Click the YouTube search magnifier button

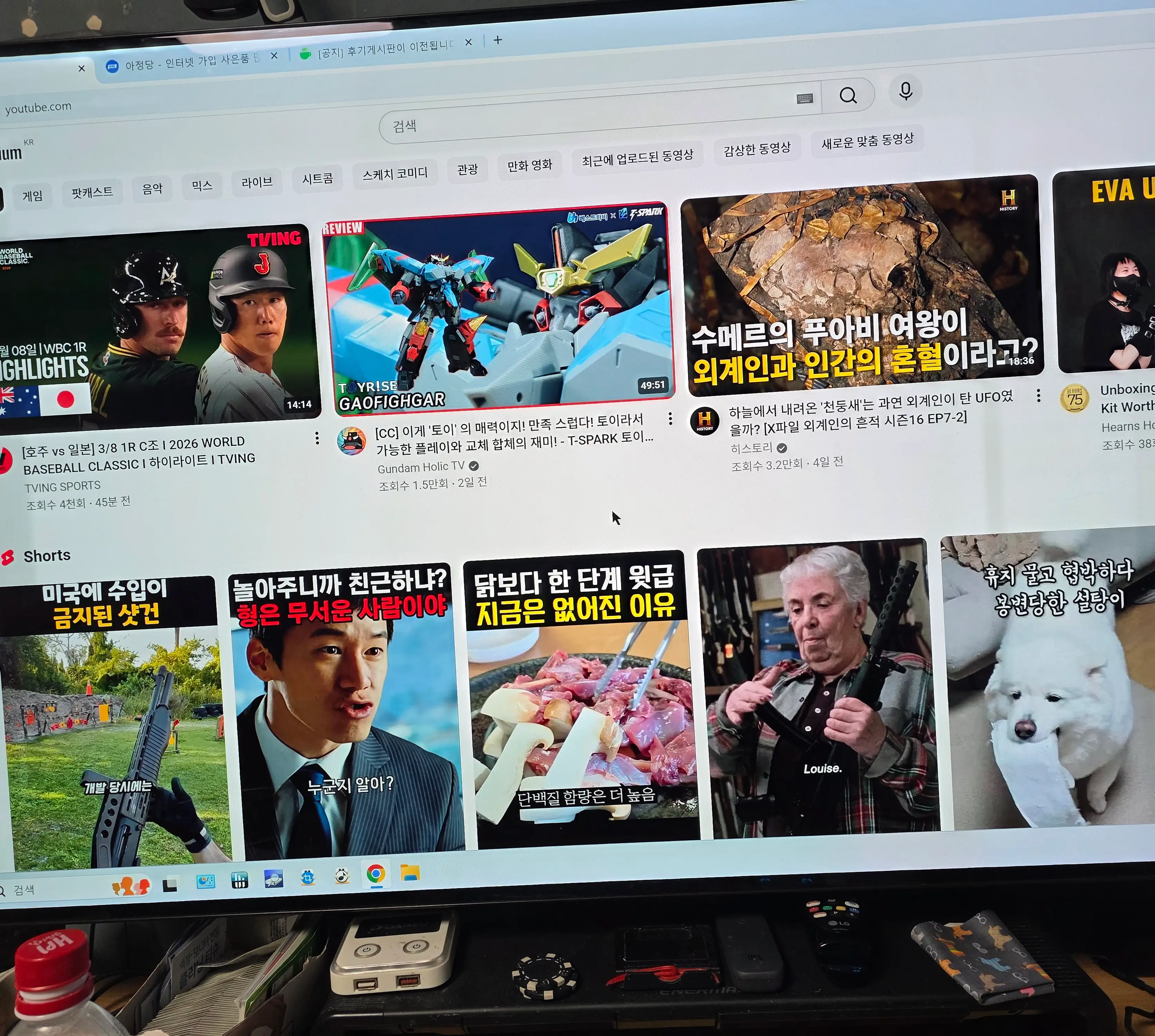(848, 95)
